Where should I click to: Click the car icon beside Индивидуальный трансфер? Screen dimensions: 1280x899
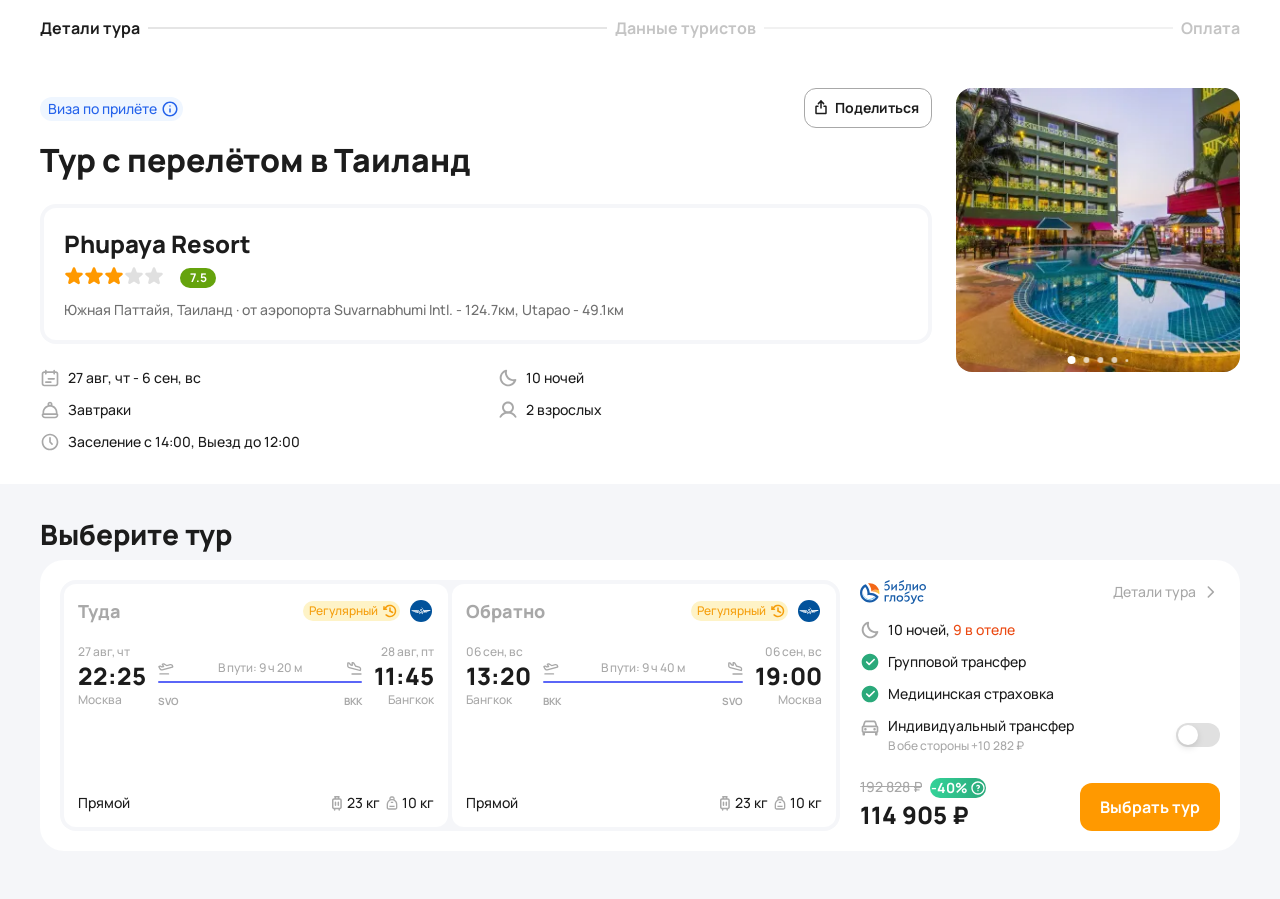(x=870, y=727)
